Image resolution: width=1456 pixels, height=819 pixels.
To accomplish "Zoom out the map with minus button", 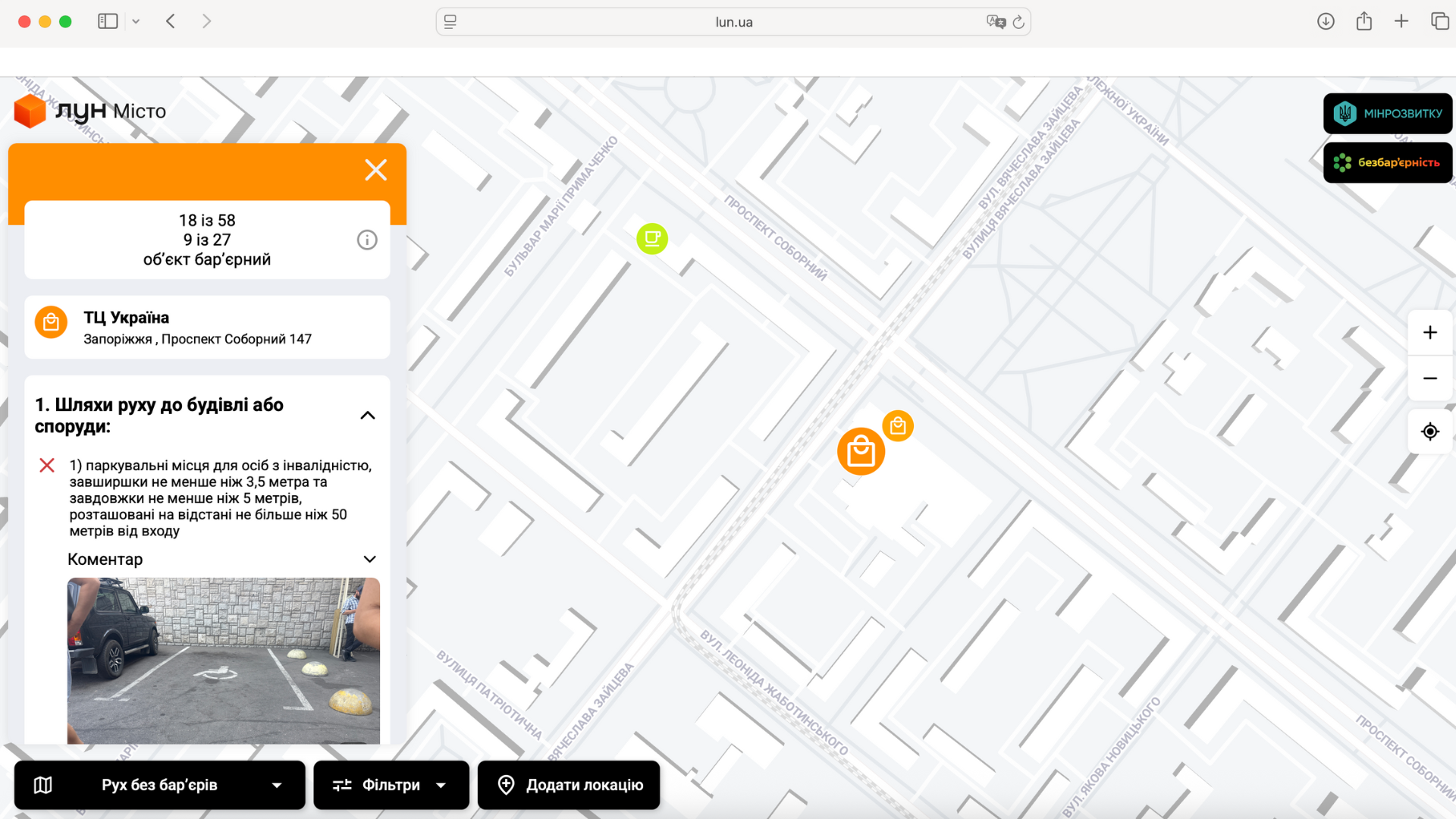I will (1429, 378).
